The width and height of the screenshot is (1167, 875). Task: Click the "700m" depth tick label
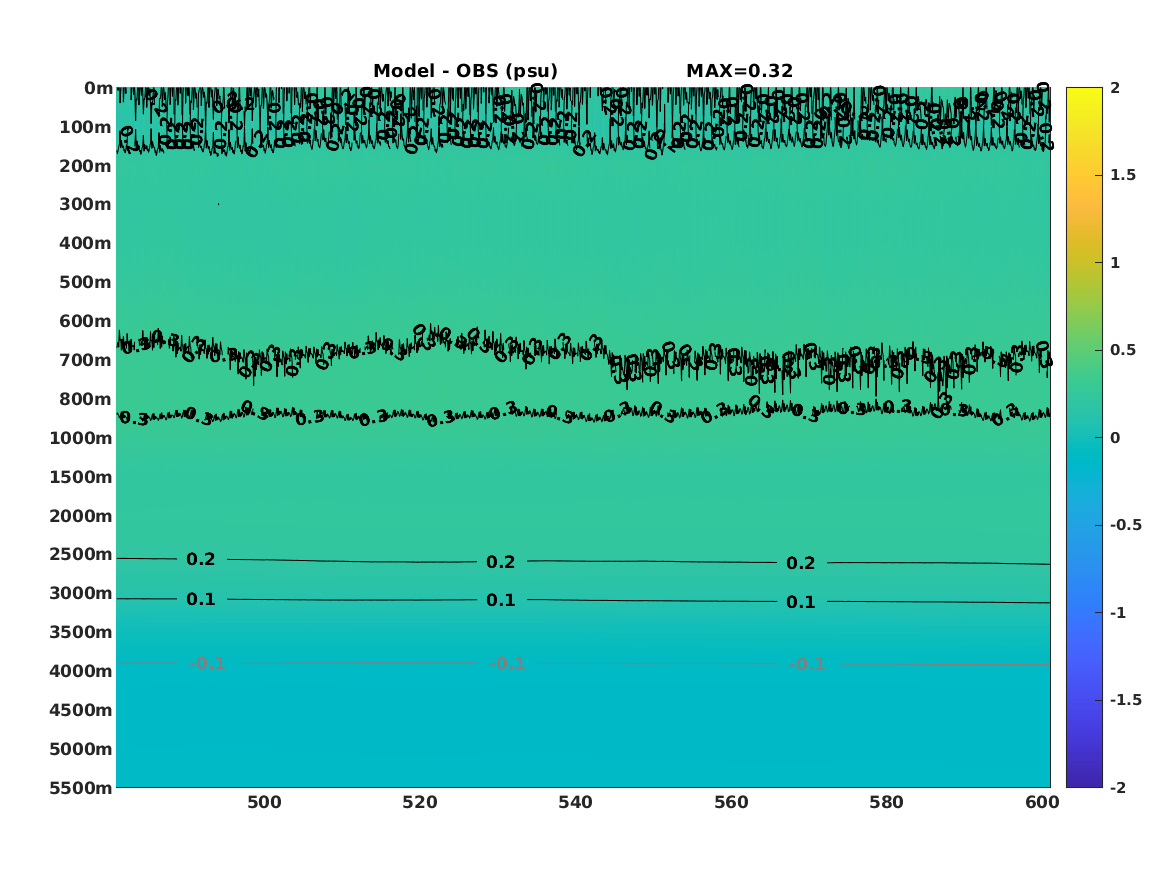click(x=86, y=360)
